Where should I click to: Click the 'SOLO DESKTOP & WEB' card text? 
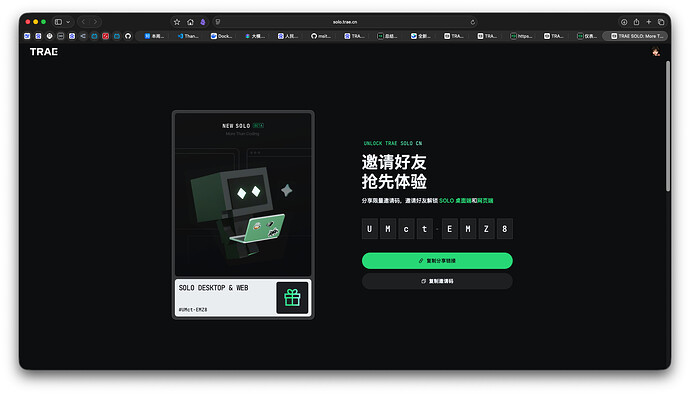point(213,288)
